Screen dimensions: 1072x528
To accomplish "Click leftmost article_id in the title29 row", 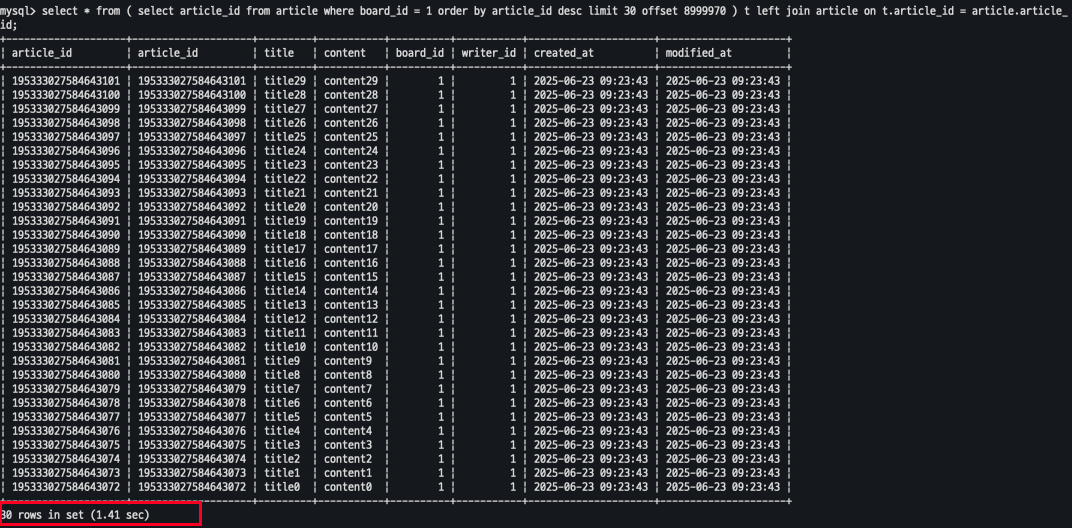I will click(66, 81).
